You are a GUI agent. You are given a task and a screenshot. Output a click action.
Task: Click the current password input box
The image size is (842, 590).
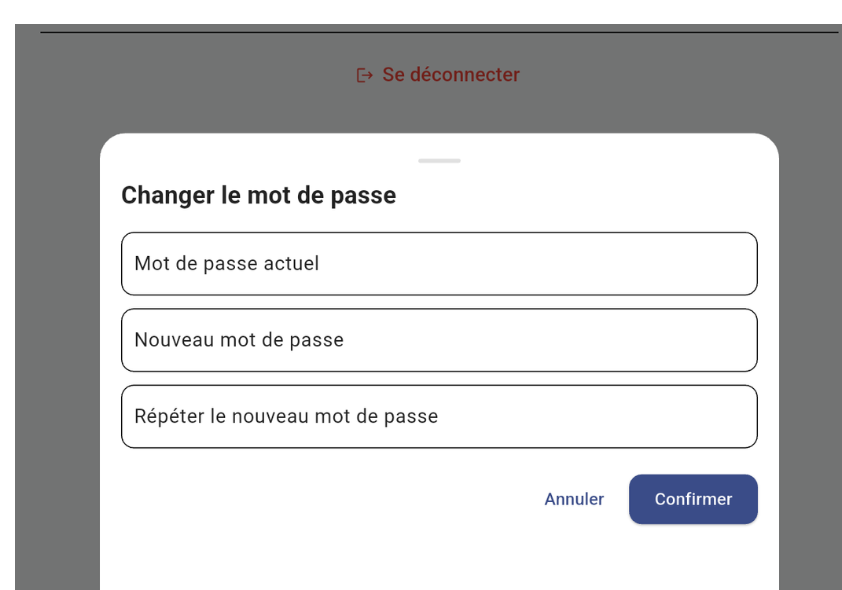439,263
